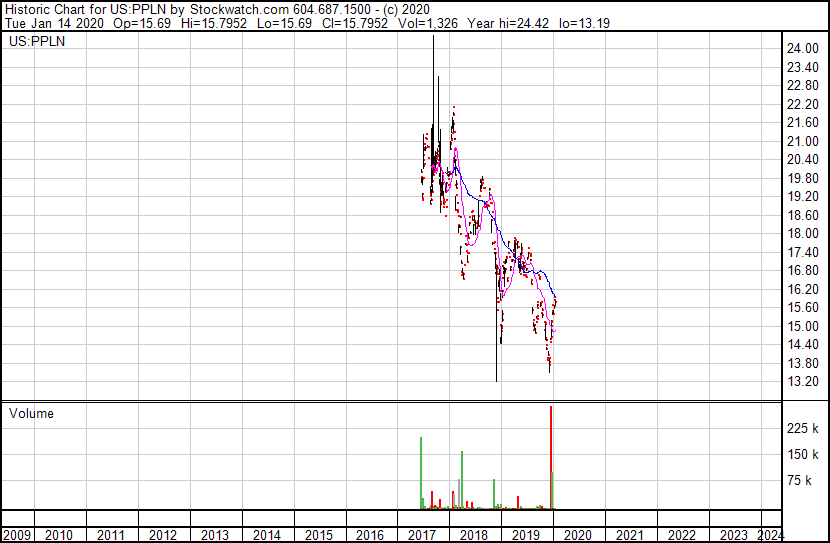Viewport: 830px width, 543px height.
Task: Click the 2009 year label on the axis
Action: click(x=17, y=535)
